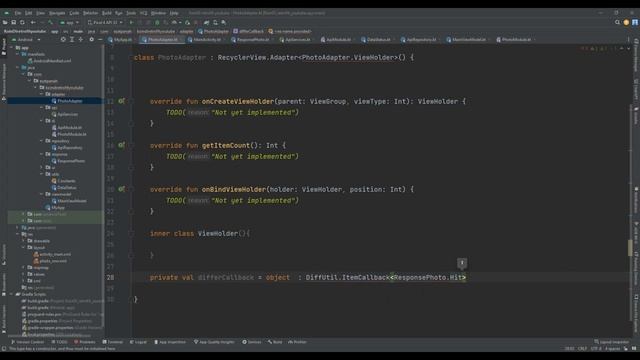Open the Navigate menu
The height and width of the screenshot is (360, 640).
57,13
